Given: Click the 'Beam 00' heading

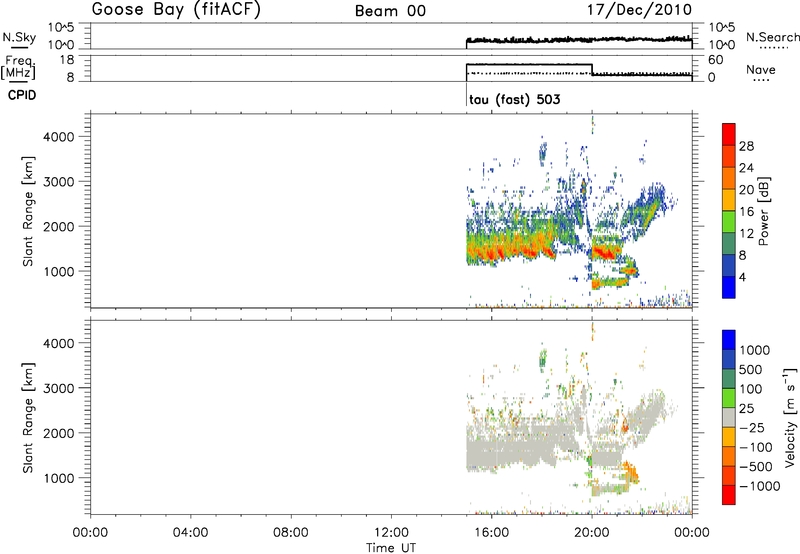Looking at the screenshot, I should pos(390,11).
